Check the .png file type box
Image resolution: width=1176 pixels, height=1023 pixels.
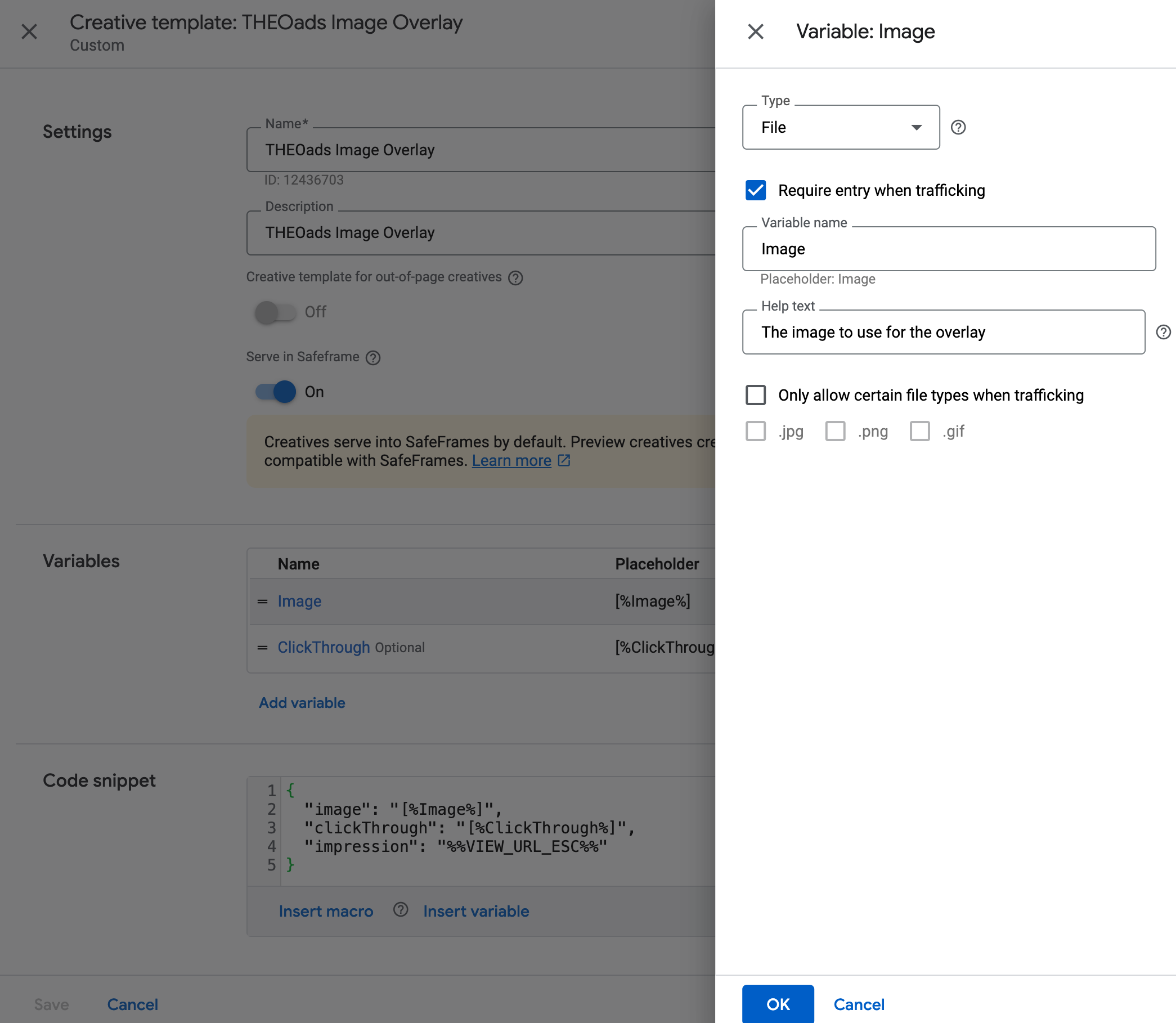[834, 431]
